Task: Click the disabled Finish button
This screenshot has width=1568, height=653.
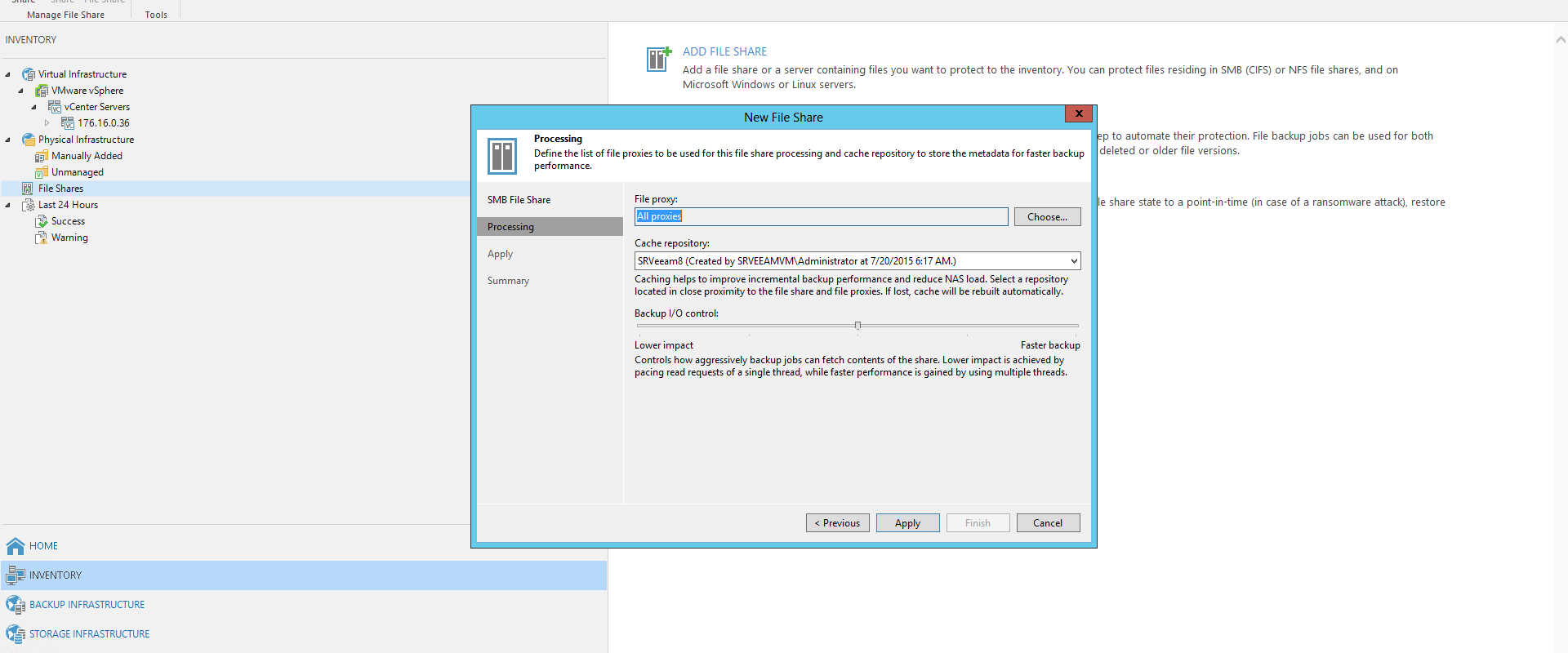Action: [x=978, y=523]
